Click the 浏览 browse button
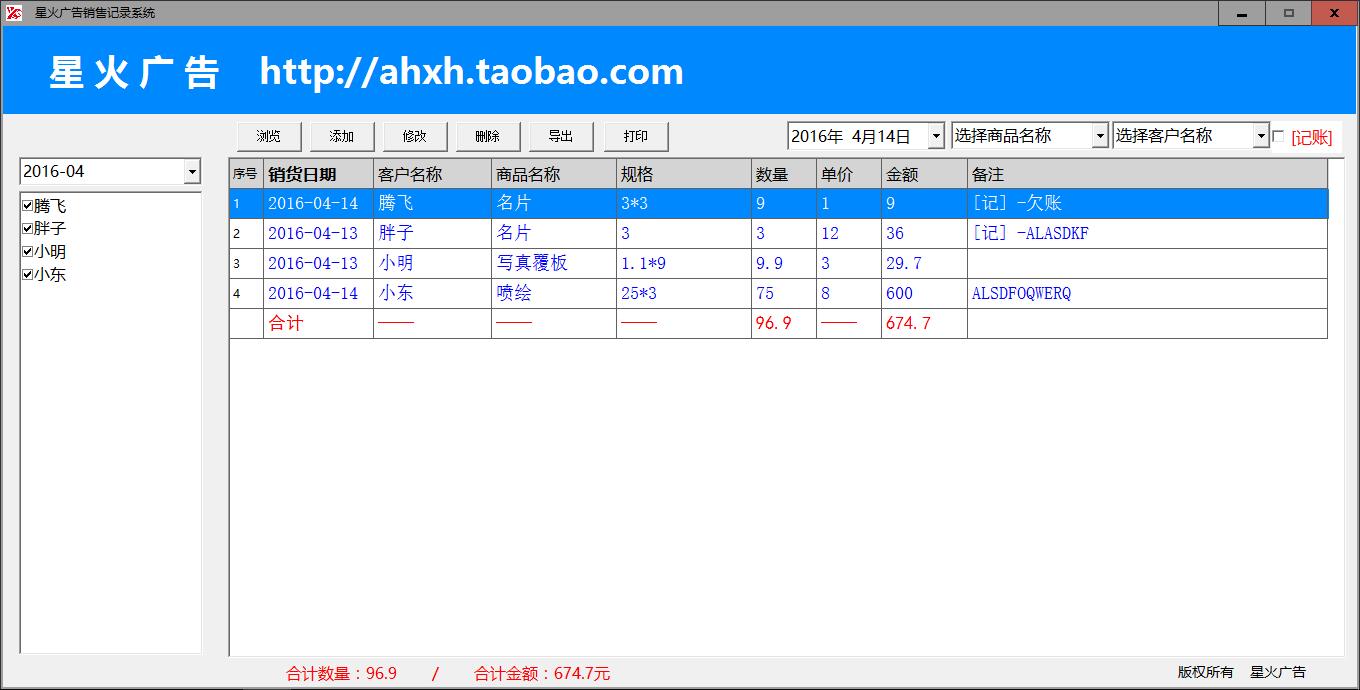The height and width of the screenshot is (690, 1360). 268,136
